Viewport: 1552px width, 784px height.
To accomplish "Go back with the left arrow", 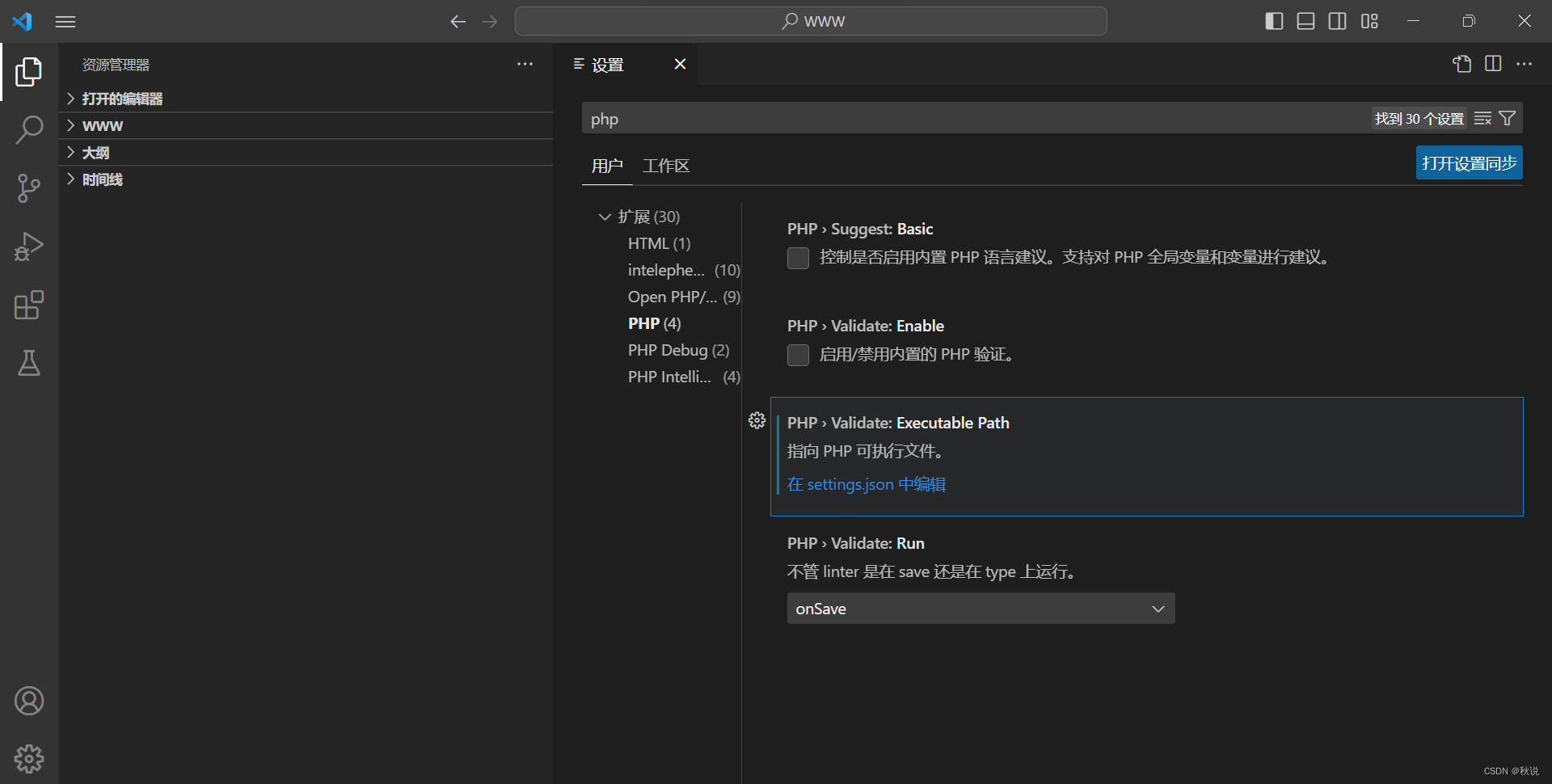I will [x=458, y=22].
